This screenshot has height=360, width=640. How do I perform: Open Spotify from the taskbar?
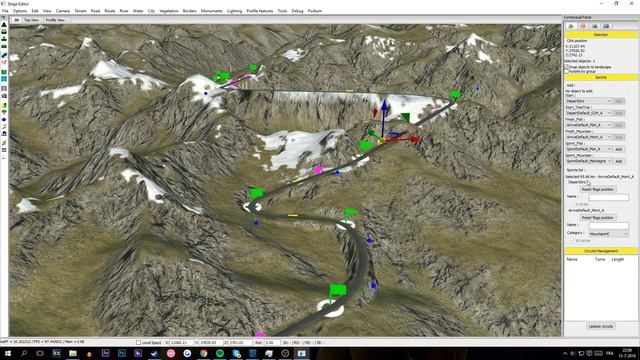[220, 353]
